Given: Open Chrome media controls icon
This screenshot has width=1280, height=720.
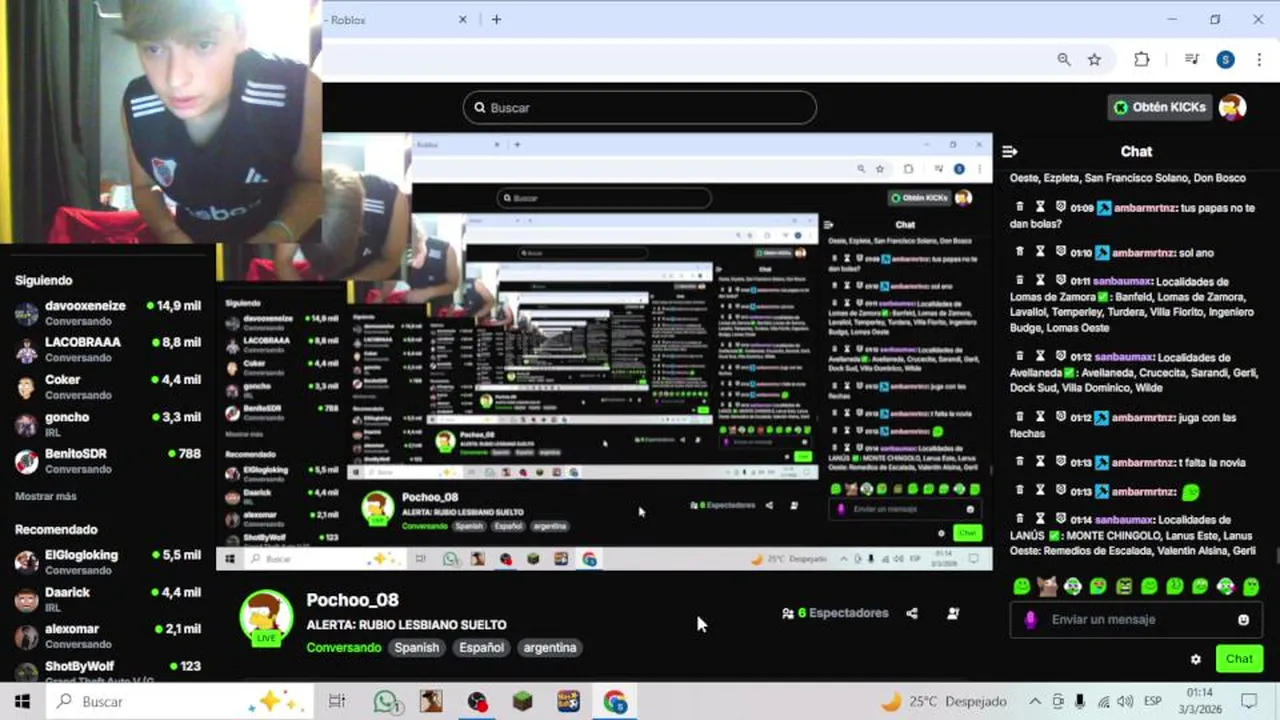Looking at the screenshot, I should (x=1192, y=60).
